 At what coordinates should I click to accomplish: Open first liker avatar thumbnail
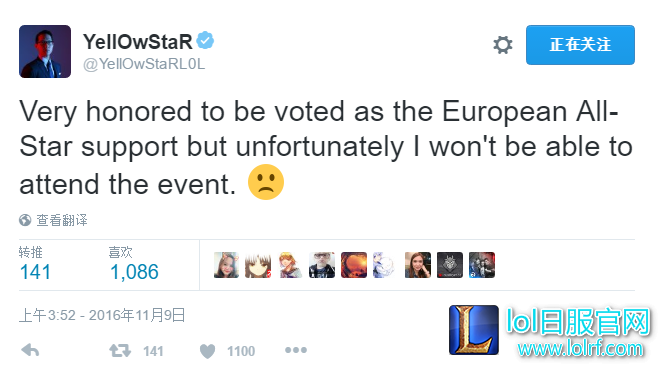coord(226,265)
